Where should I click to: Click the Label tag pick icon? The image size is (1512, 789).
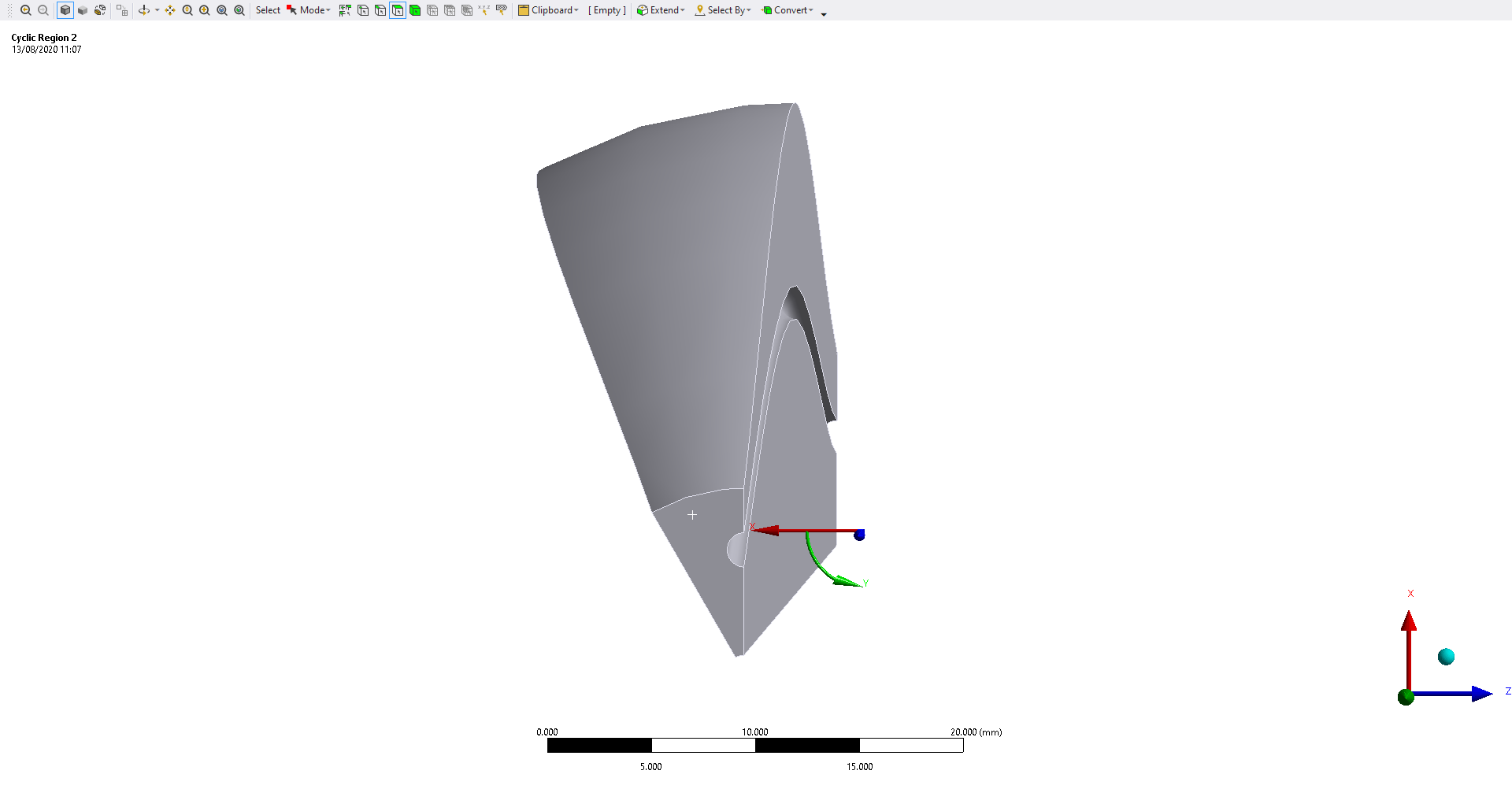tap(502, 10)
